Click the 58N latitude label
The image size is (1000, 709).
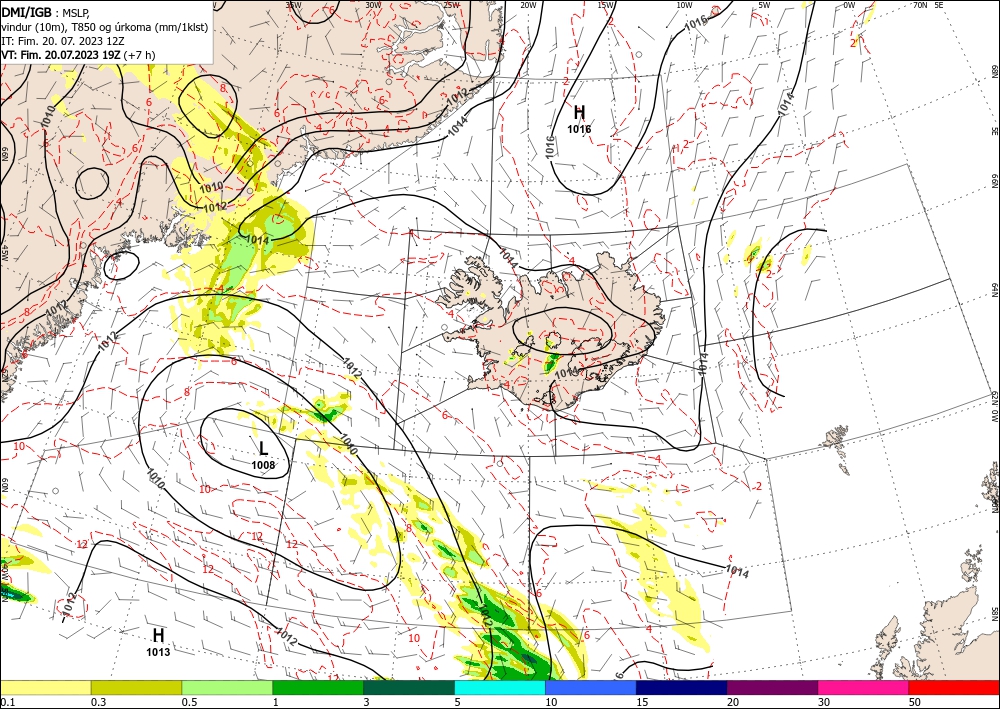995,614
